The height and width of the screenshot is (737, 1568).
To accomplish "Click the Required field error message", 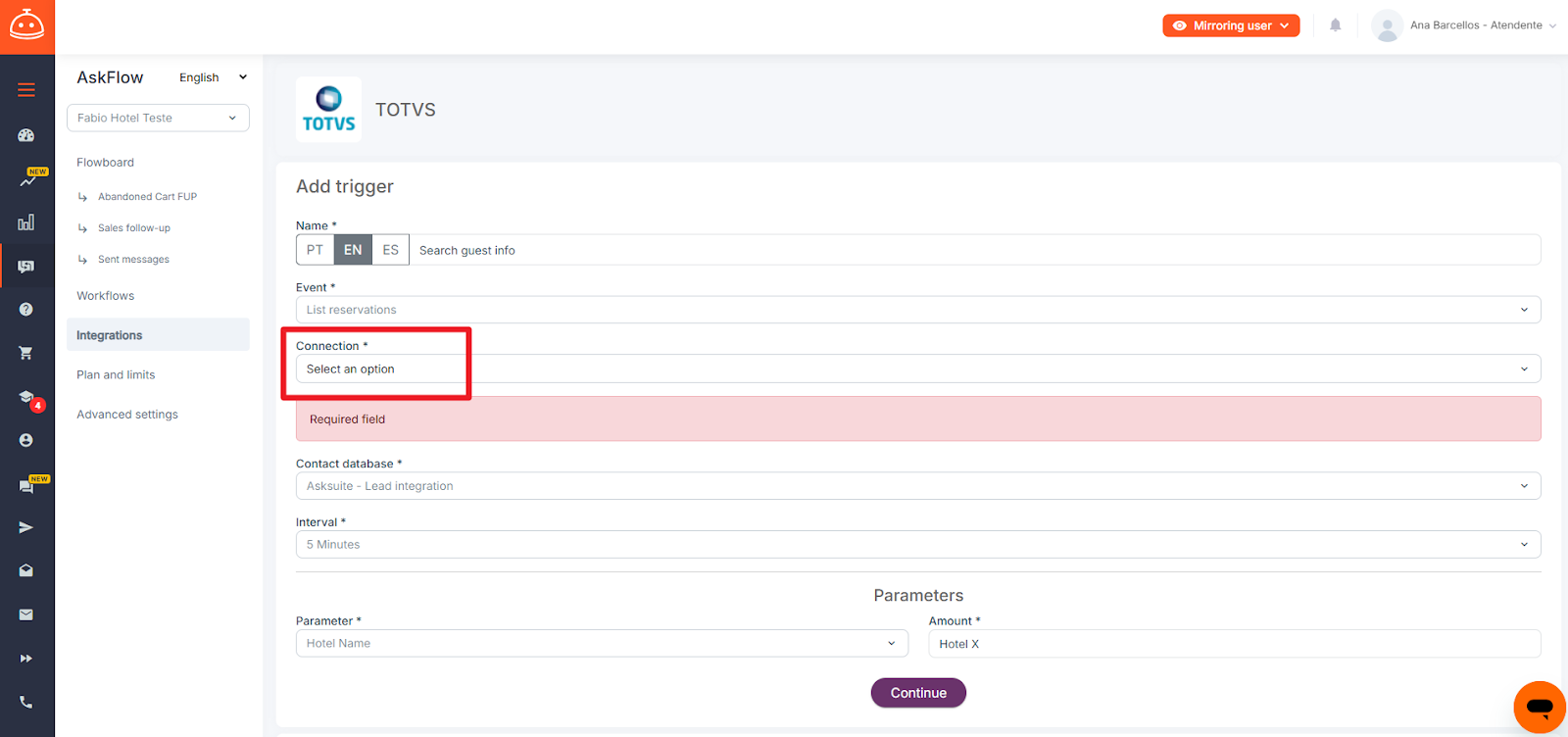I will point(918,418).
